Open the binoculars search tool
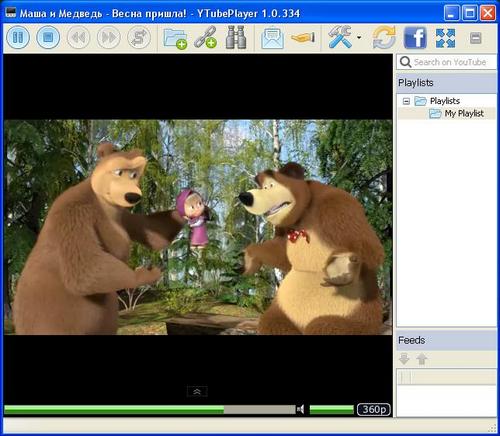The image size is (500, 436). pos(236,37)
